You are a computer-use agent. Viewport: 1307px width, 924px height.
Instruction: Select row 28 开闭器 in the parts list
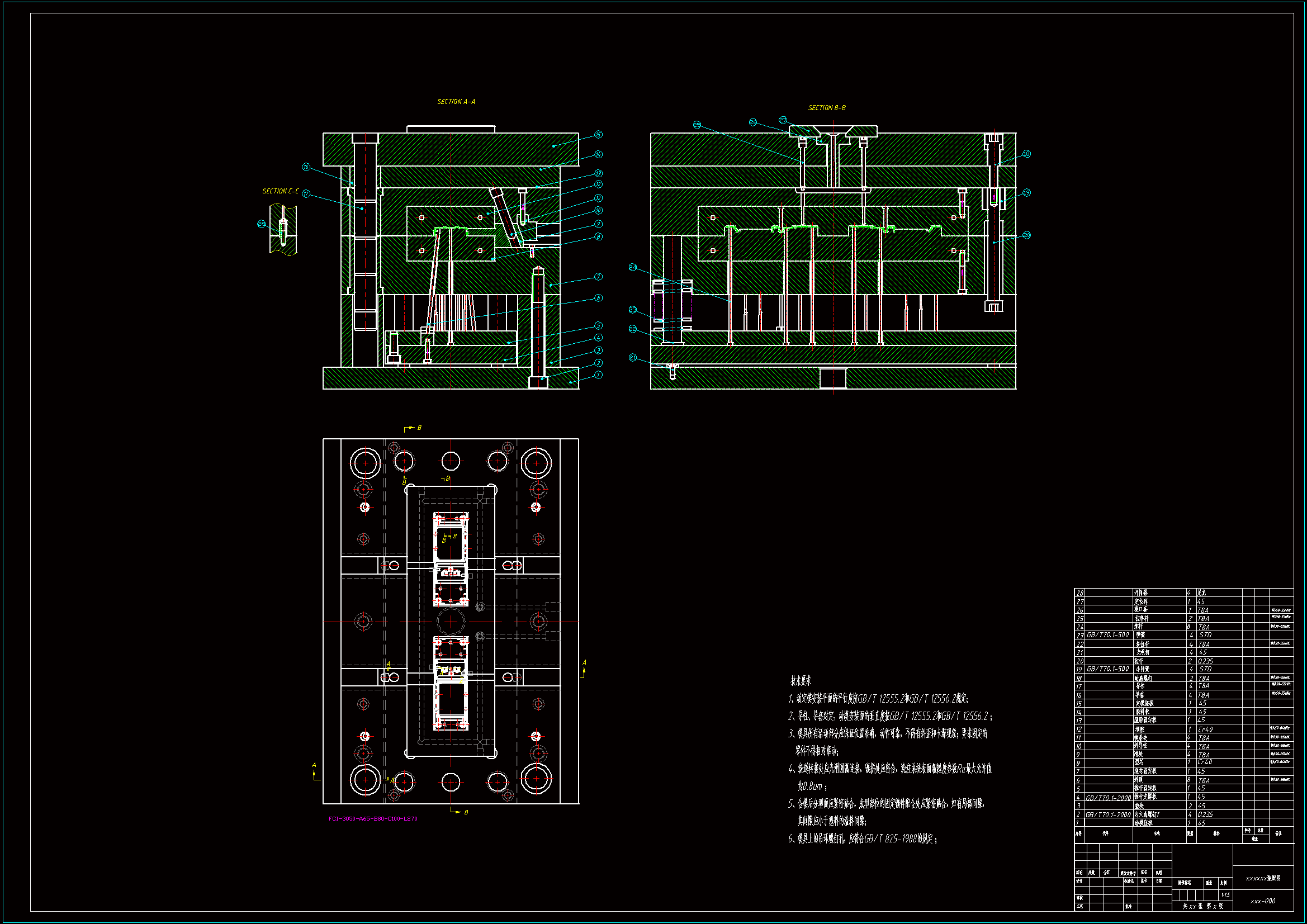[x=1141, y=593]
